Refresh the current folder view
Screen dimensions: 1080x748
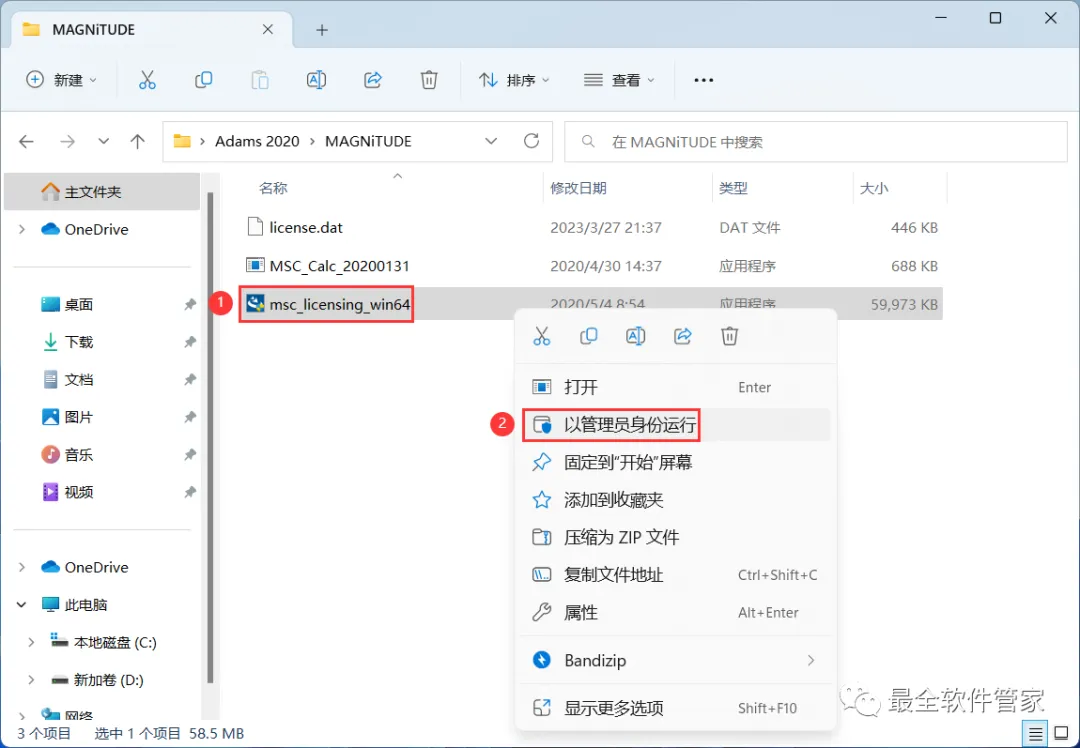coord(531,141)
